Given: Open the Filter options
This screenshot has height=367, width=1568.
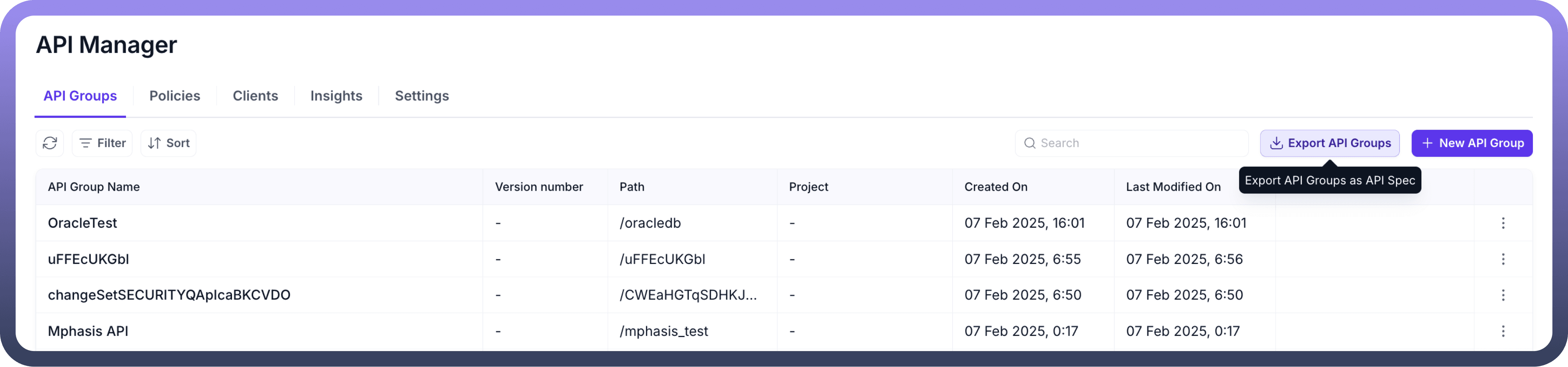Looking at the screenshot, I should coord(102,143).
